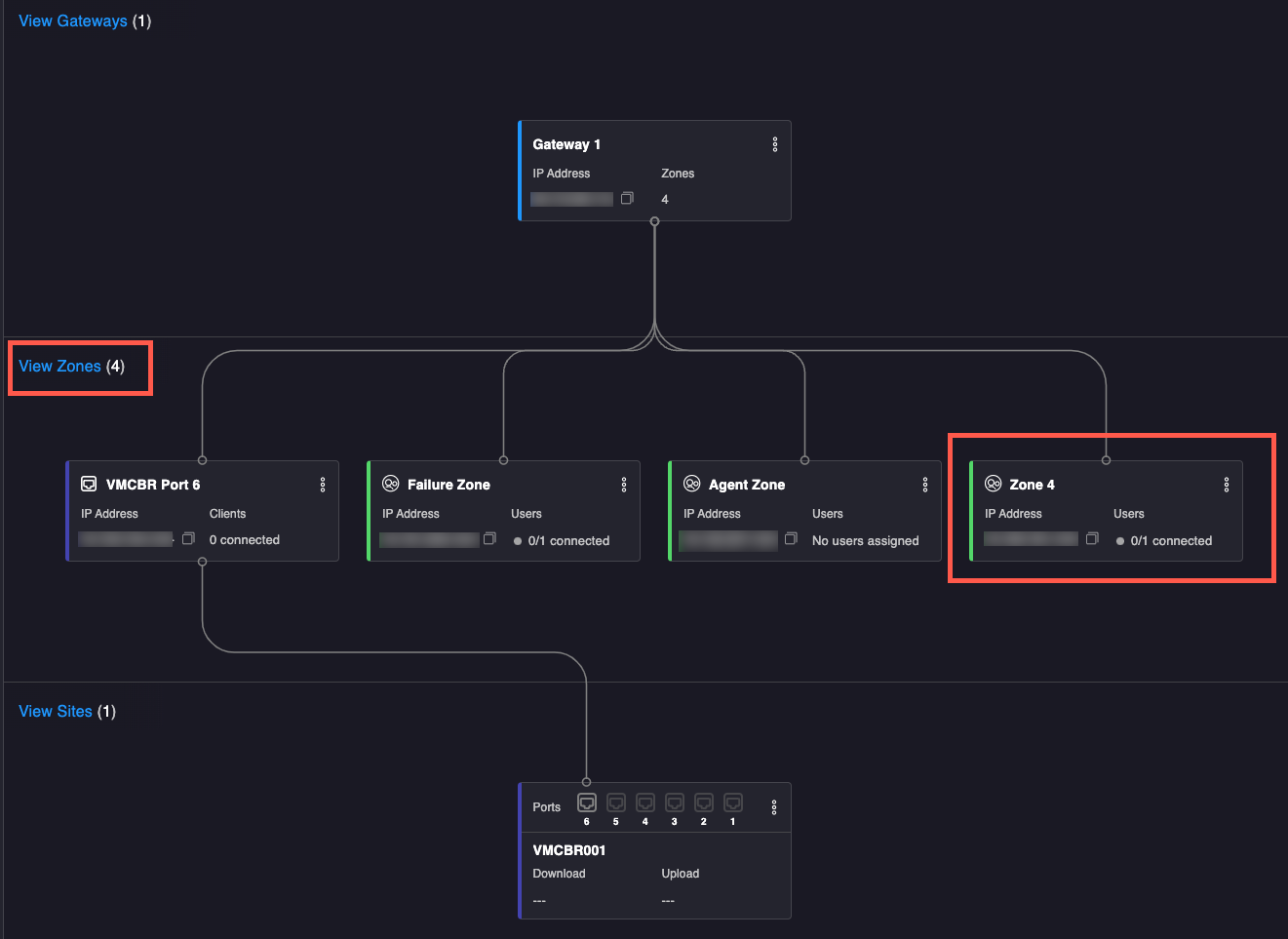Open VMCBR001 site options menu

pyautogui.click(x=774, y=807)
